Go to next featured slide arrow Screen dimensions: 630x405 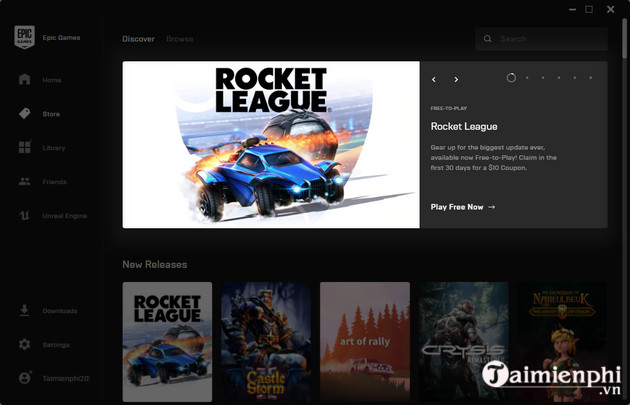pos(456,80)
